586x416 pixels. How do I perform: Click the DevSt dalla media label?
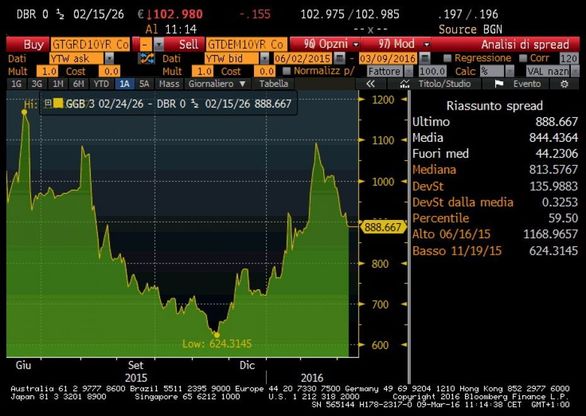click(463, 202)
